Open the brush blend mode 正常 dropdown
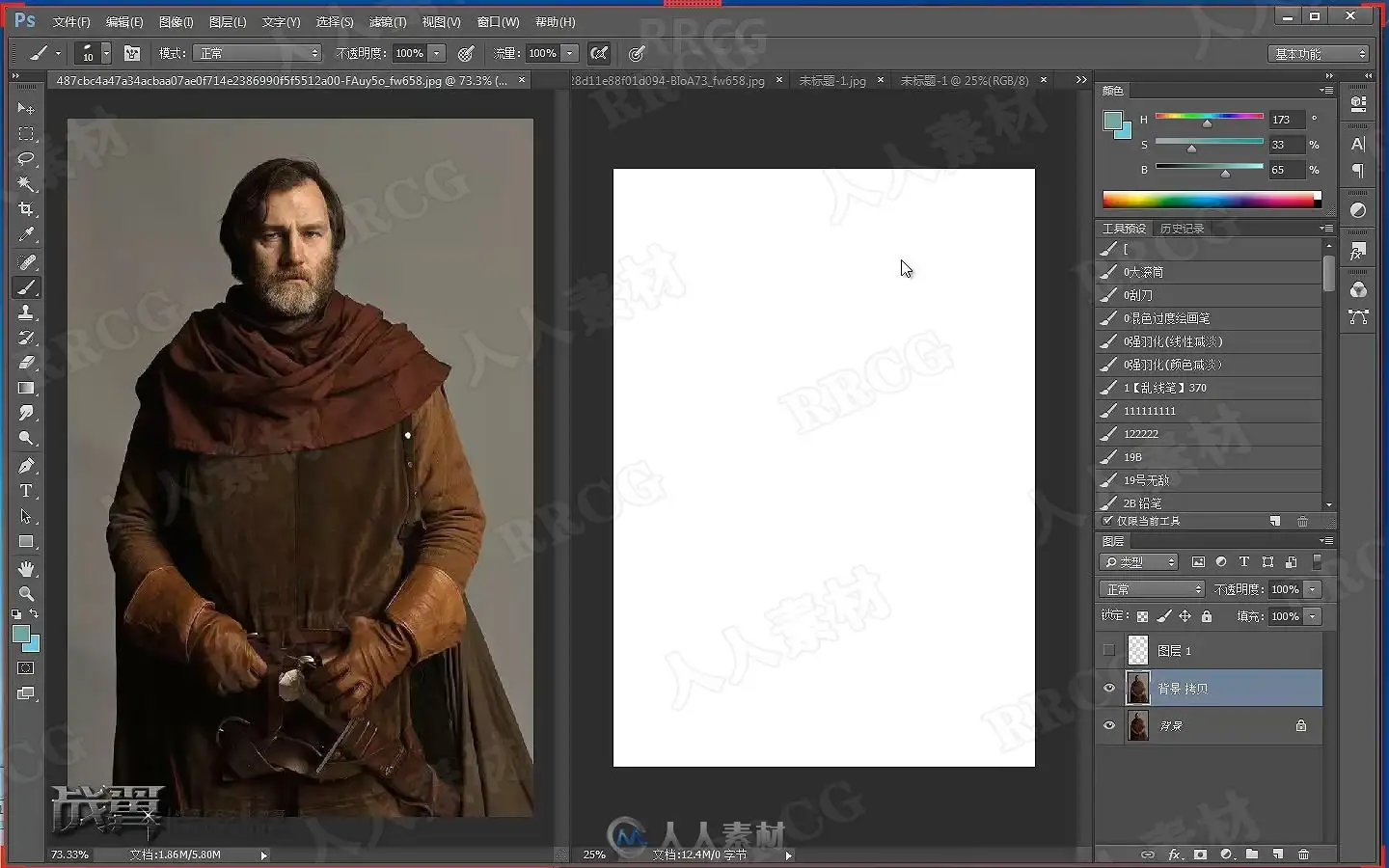 click(257, 53)
